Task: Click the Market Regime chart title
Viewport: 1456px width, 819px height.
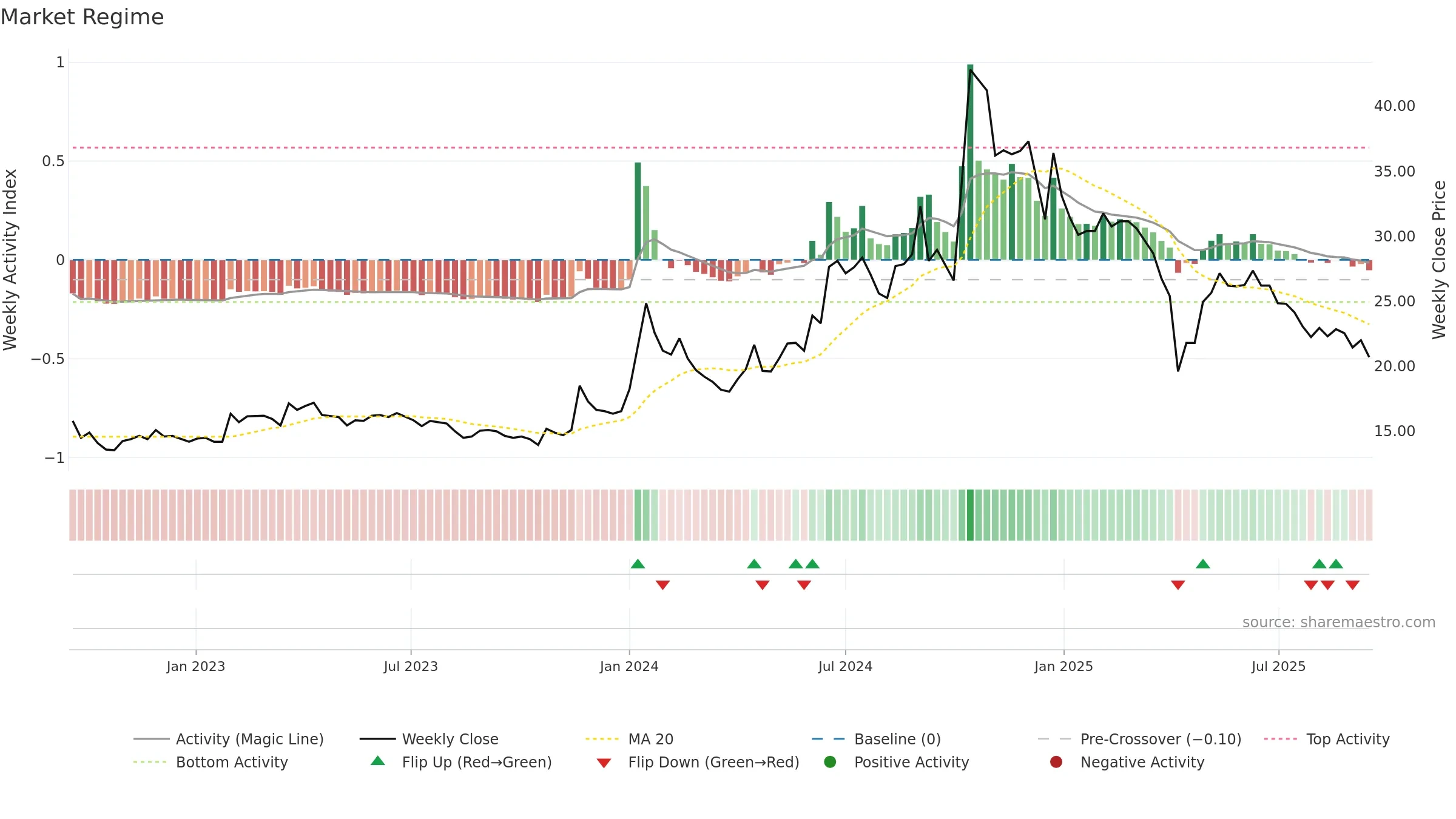Action: pyautogui.click(x=82, y=17)
